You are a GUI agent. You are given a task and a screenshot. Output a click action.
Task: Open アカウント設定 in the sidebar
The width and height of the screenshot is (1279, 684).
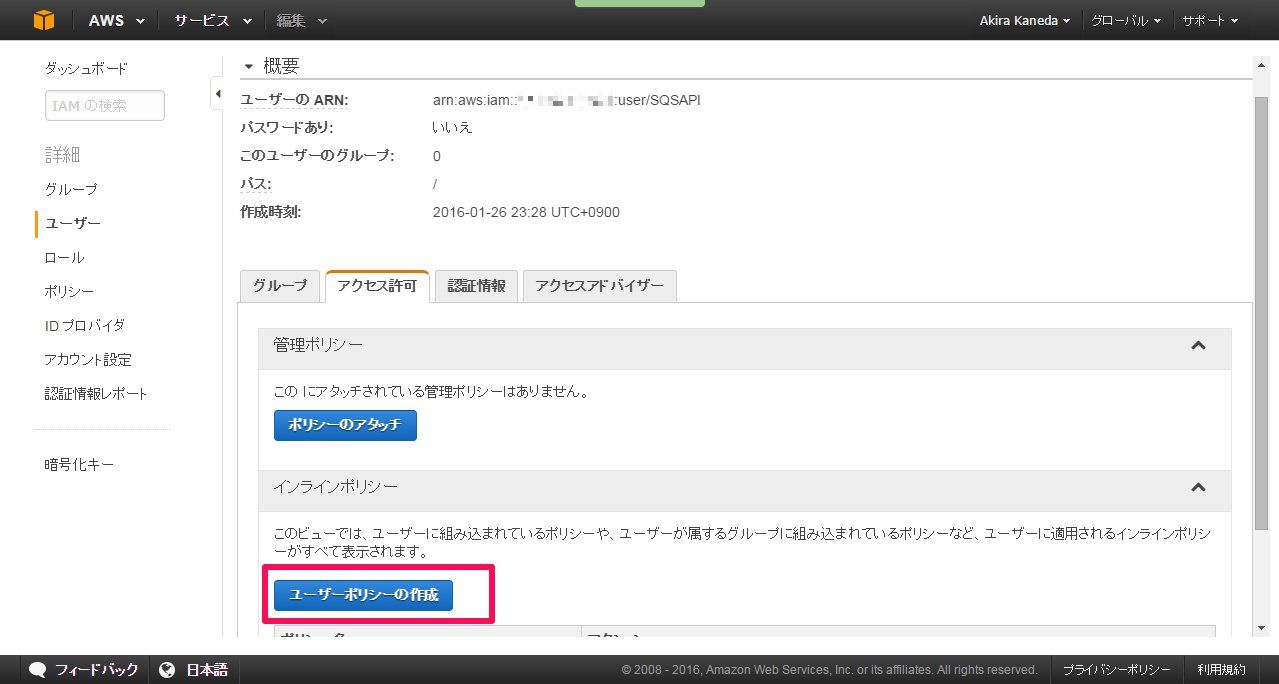[88, 359]
